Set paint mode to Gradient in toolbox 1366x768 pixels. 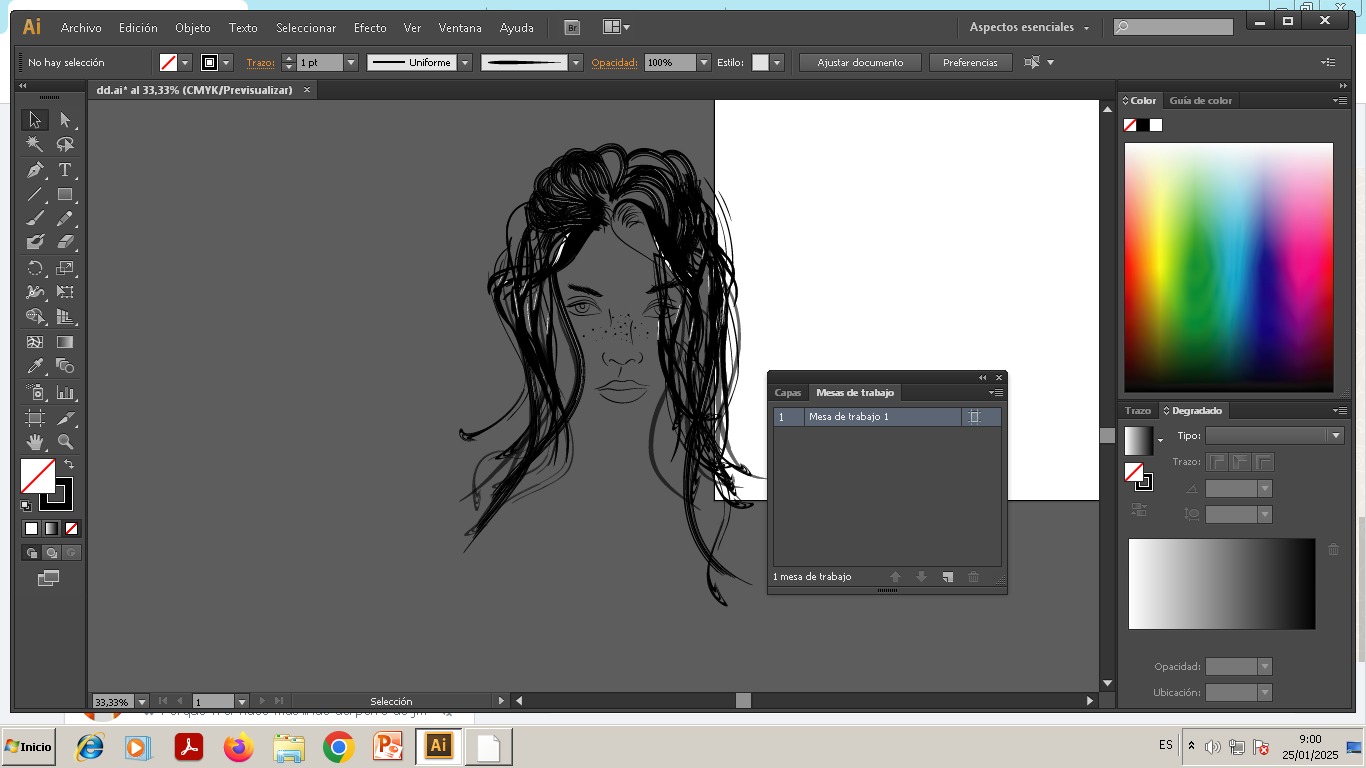[51, 528]
